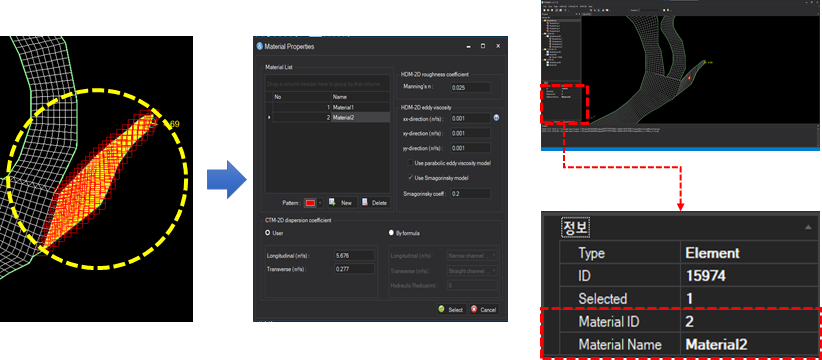Click the Type row in info panel
This screenshot has width=822, height=360.
click(689, 253)
